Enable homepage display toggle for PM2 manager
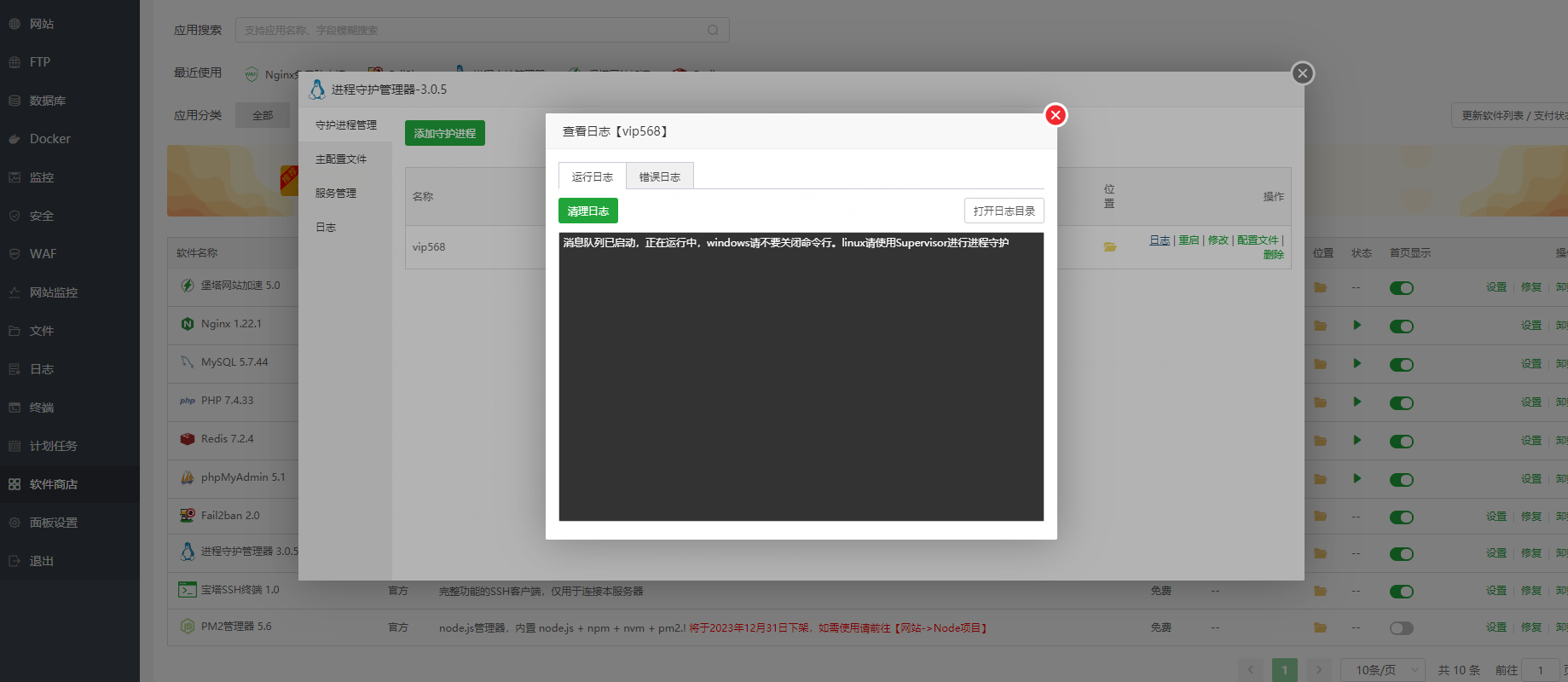Viewport: 1568px width, 682px height. click(x=1401, y=628)
